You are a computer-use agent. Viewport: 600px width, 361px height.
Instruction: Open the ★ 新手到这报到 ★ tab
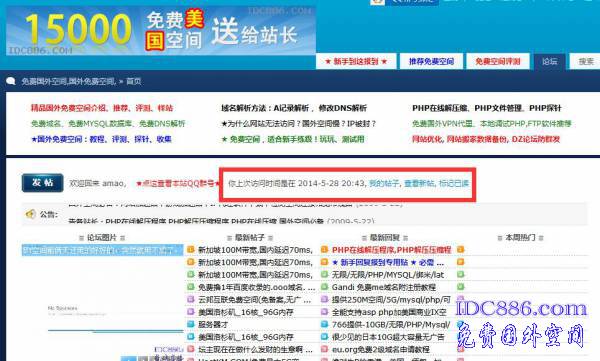coord(356,61)
